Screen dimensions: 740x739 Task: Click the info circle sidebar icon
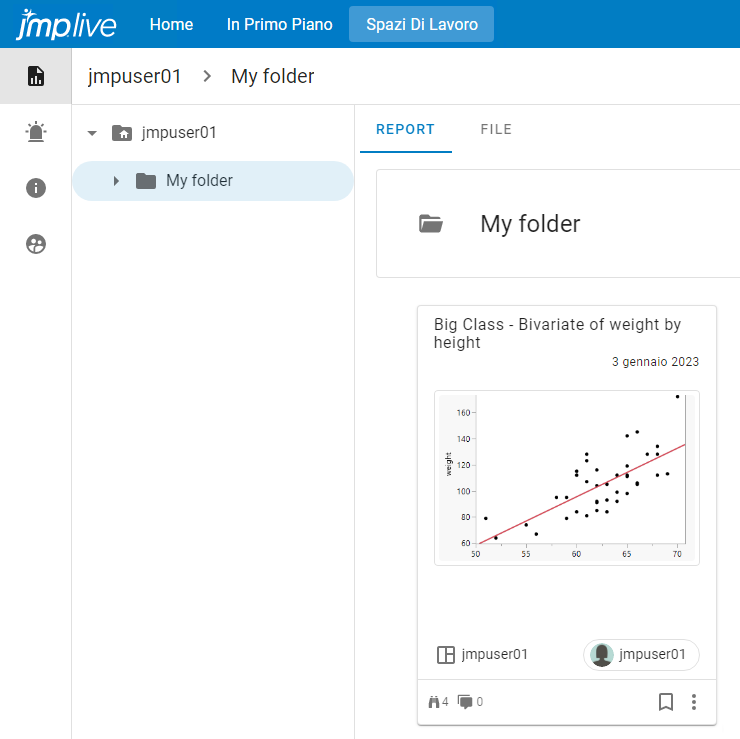coord(36,188)
